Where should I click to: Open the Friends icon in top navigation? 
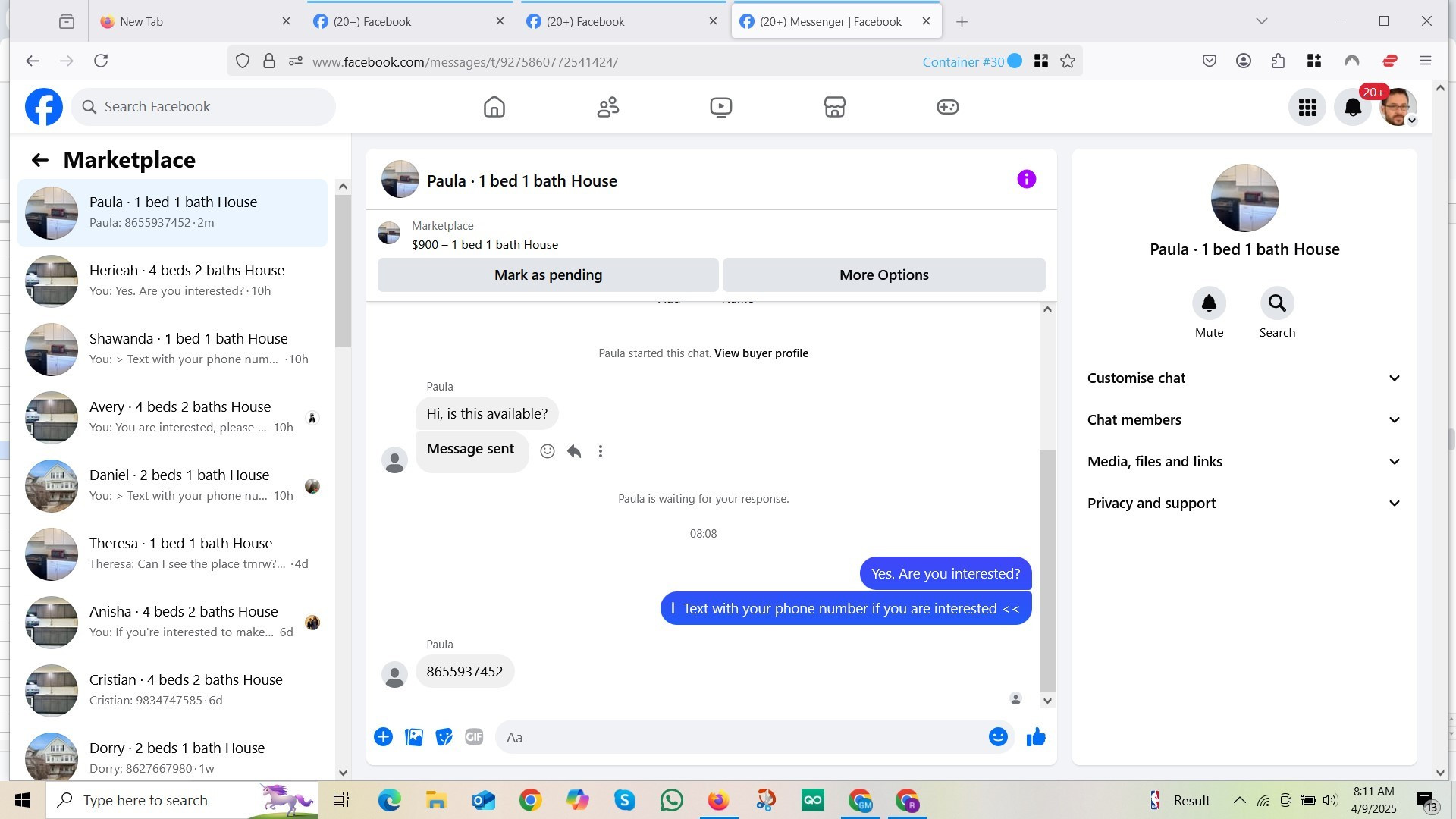click(x=607, y=107)
